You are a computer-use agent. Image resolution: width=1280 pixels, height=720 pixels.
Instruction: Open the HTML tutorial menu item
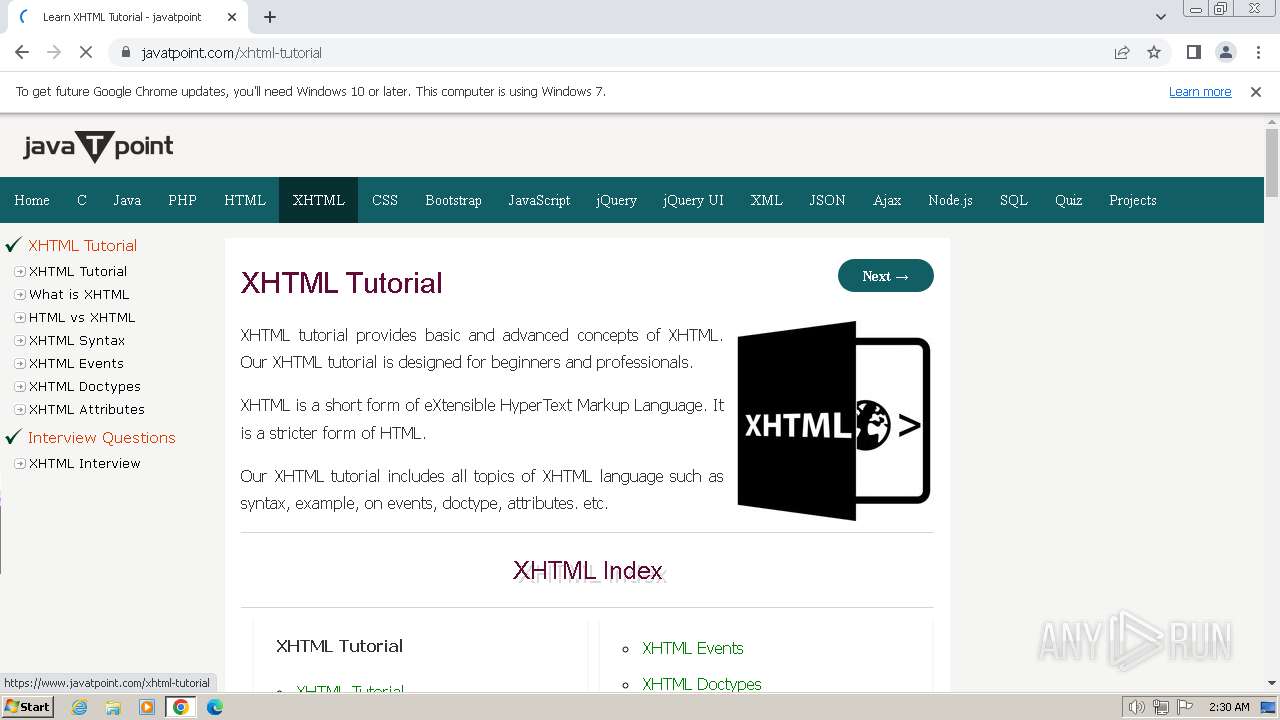(x=245, y=200)
